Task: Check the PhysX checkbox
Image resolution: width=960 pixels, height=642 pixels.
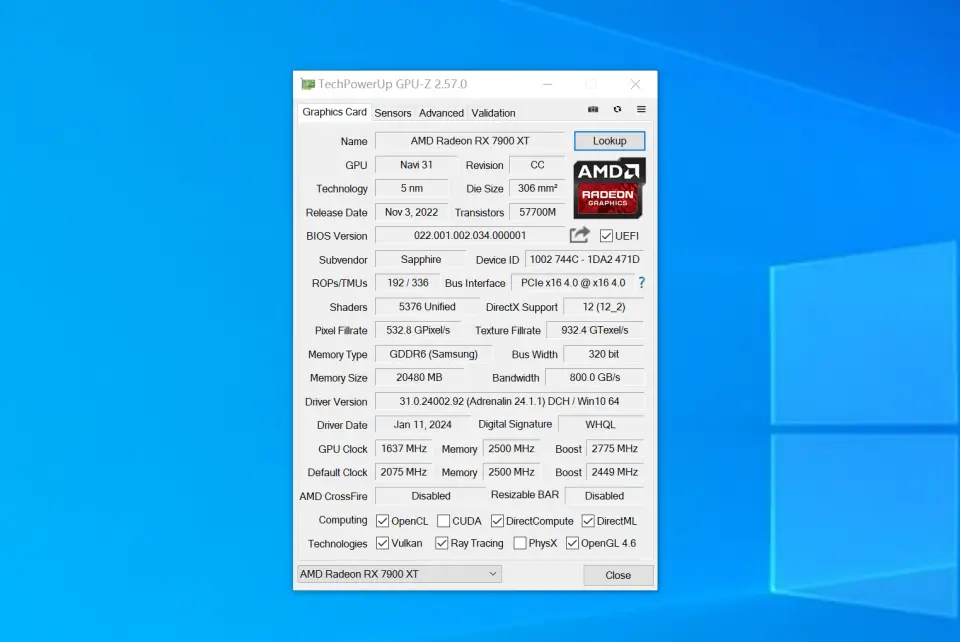Action: 520,543
